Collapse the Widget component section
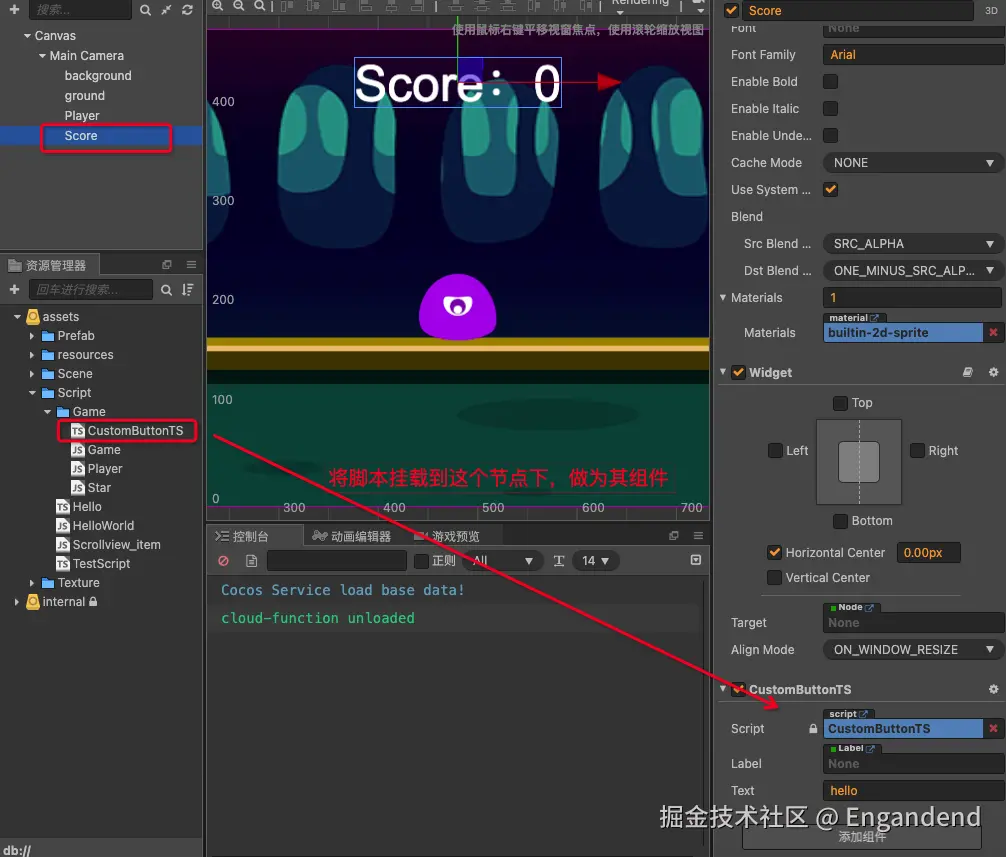Image resolution: width=1006 pixels, height=857 pixels. [x=723, y=372]
